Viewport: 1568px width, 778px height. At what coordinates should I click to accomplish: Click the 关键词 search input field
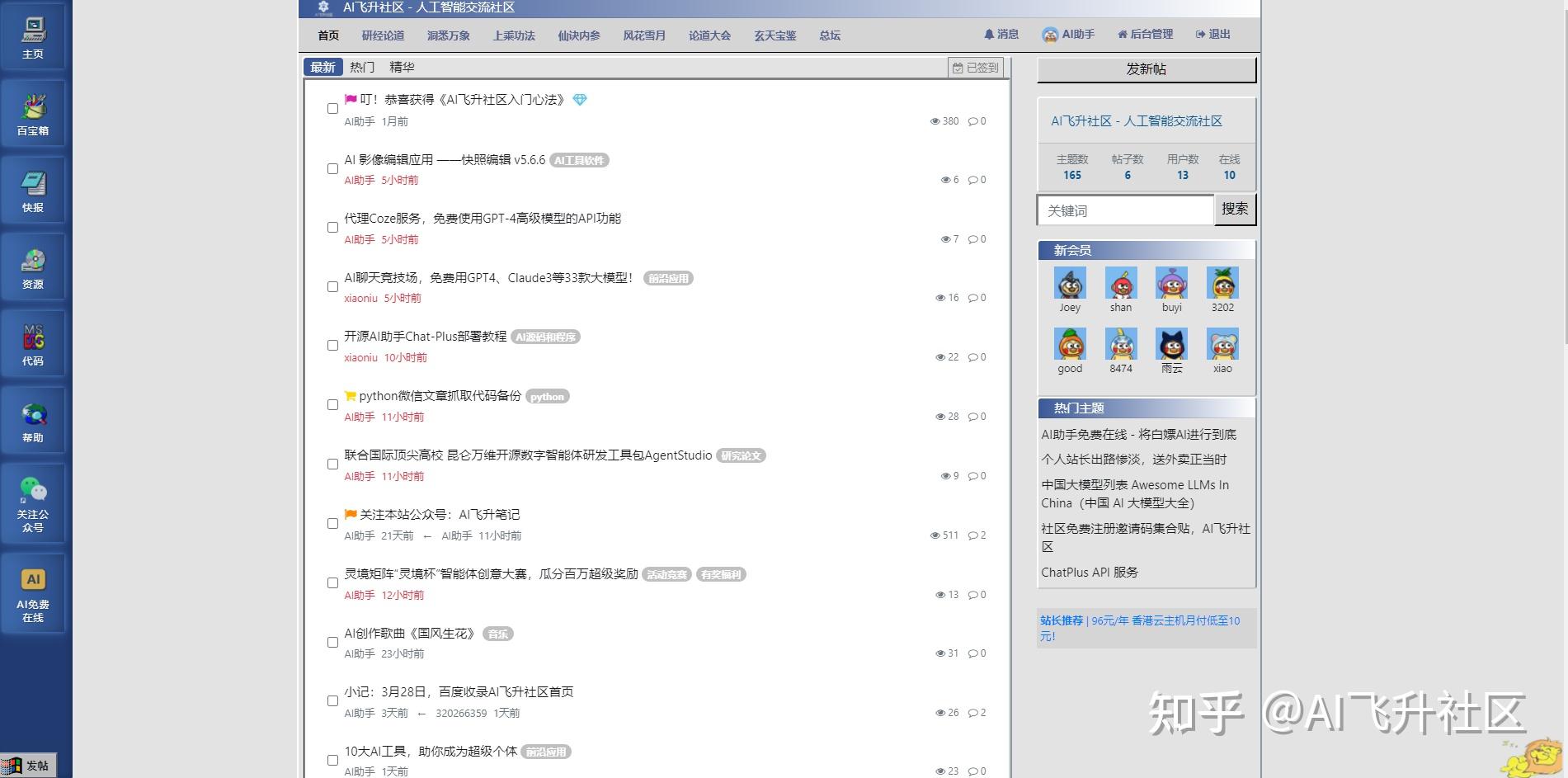pyautogui.click(x=1124, y=210)
